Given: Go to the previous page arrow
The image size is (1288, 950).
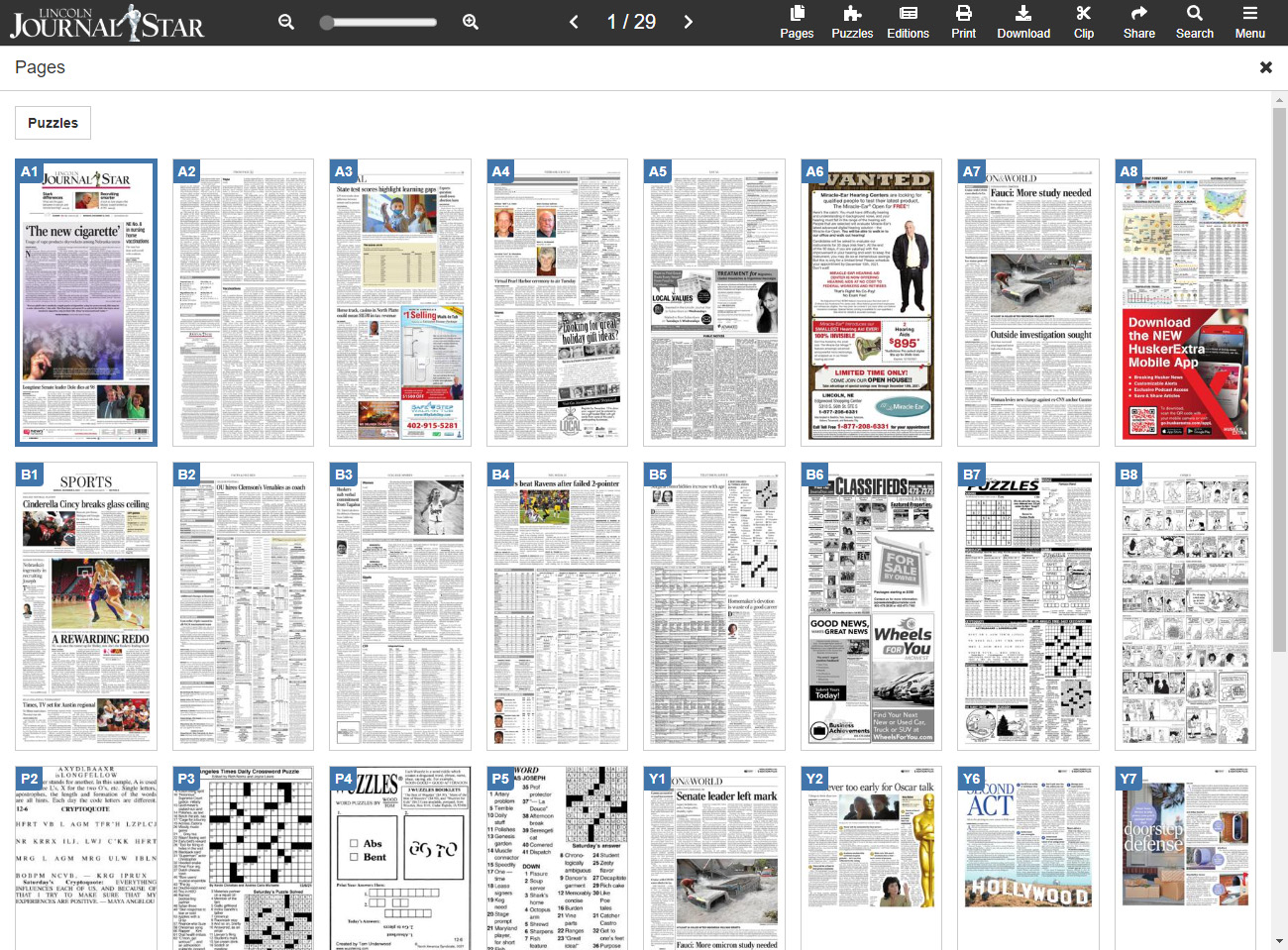Looking at the screenshot, I should coord(574,22).
